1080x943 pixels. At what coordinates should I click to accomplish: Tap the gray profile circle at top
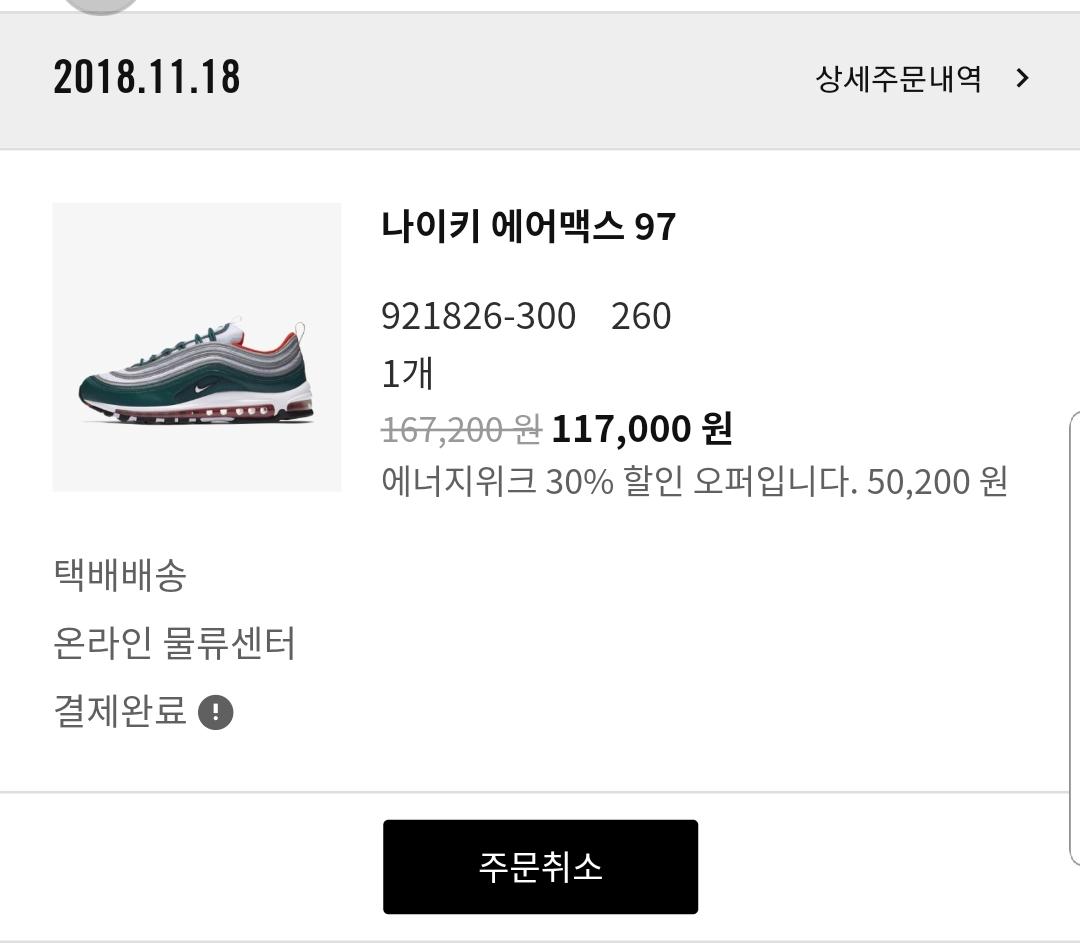100,5
